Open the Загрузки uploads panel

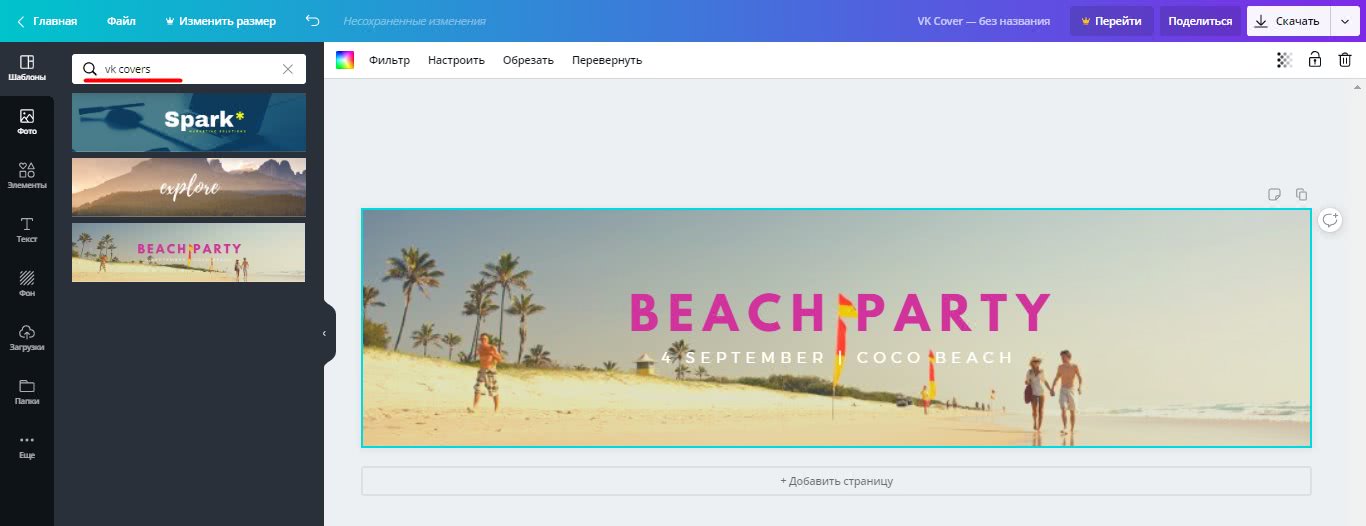pos(27,338)
